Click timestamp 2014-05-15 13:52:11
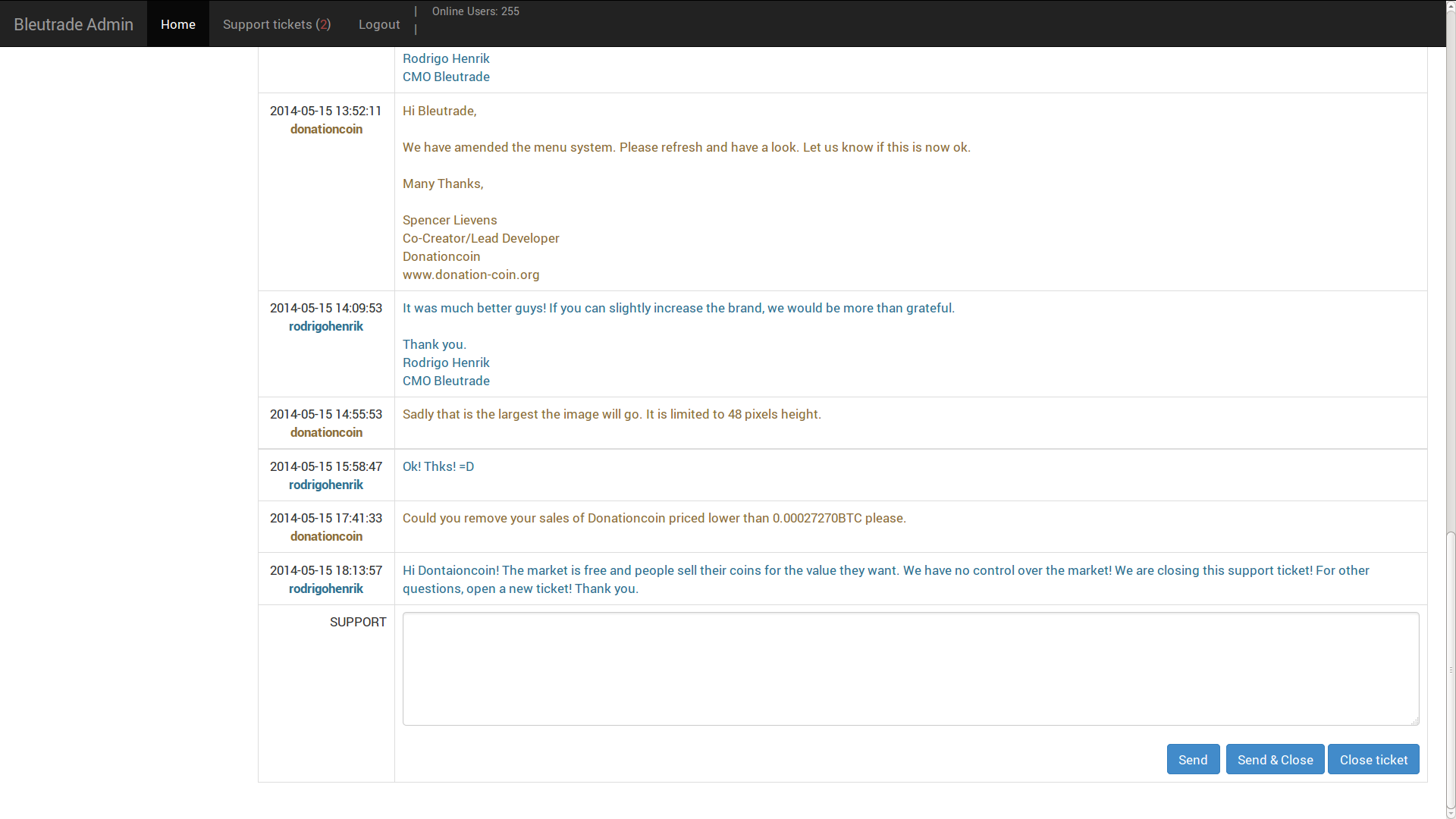This screenshot has width=1456, height=819. (326, 111)
